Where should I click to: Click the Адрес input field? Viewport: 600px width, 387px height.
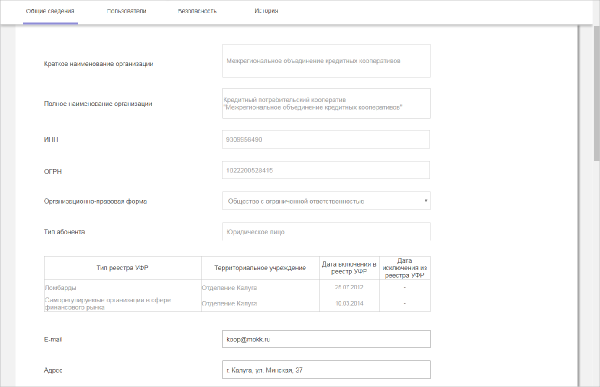(326, 370)
